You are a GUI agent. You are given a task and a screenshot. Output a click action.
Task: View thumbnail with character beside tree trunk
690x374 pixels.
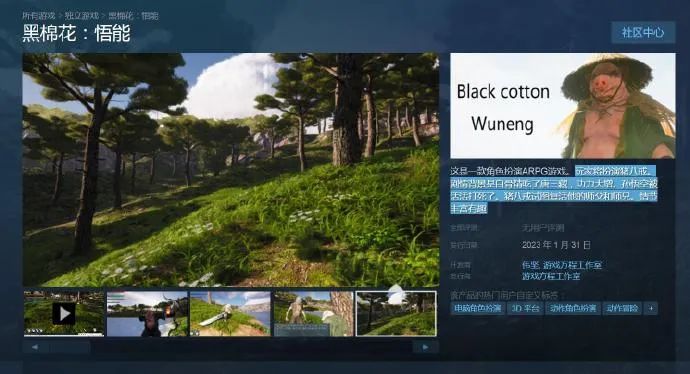[313, 313]
